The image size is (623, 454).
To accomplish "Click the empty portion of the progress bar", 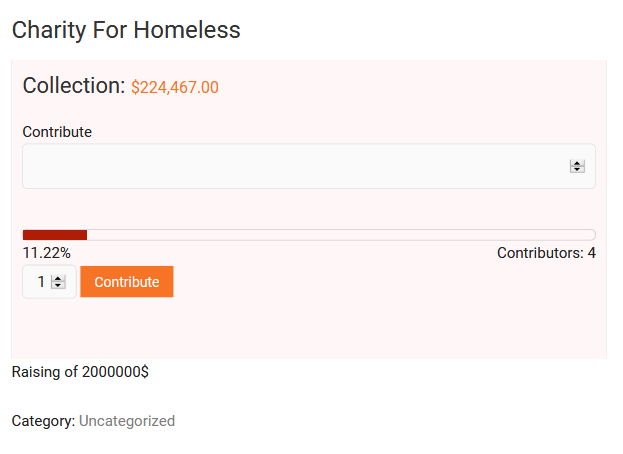I will 340,235.
